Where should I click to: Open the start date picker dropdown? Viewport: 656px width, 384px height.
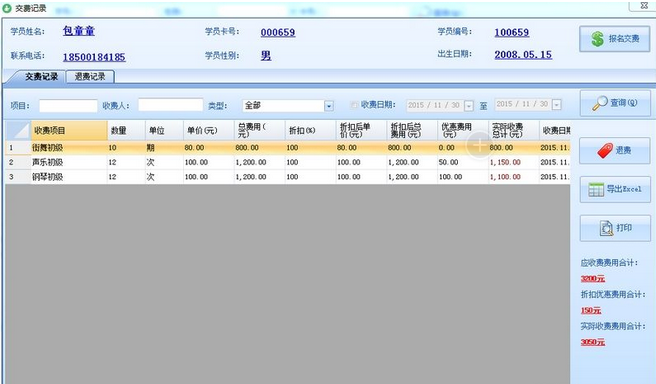click(469, 105)
